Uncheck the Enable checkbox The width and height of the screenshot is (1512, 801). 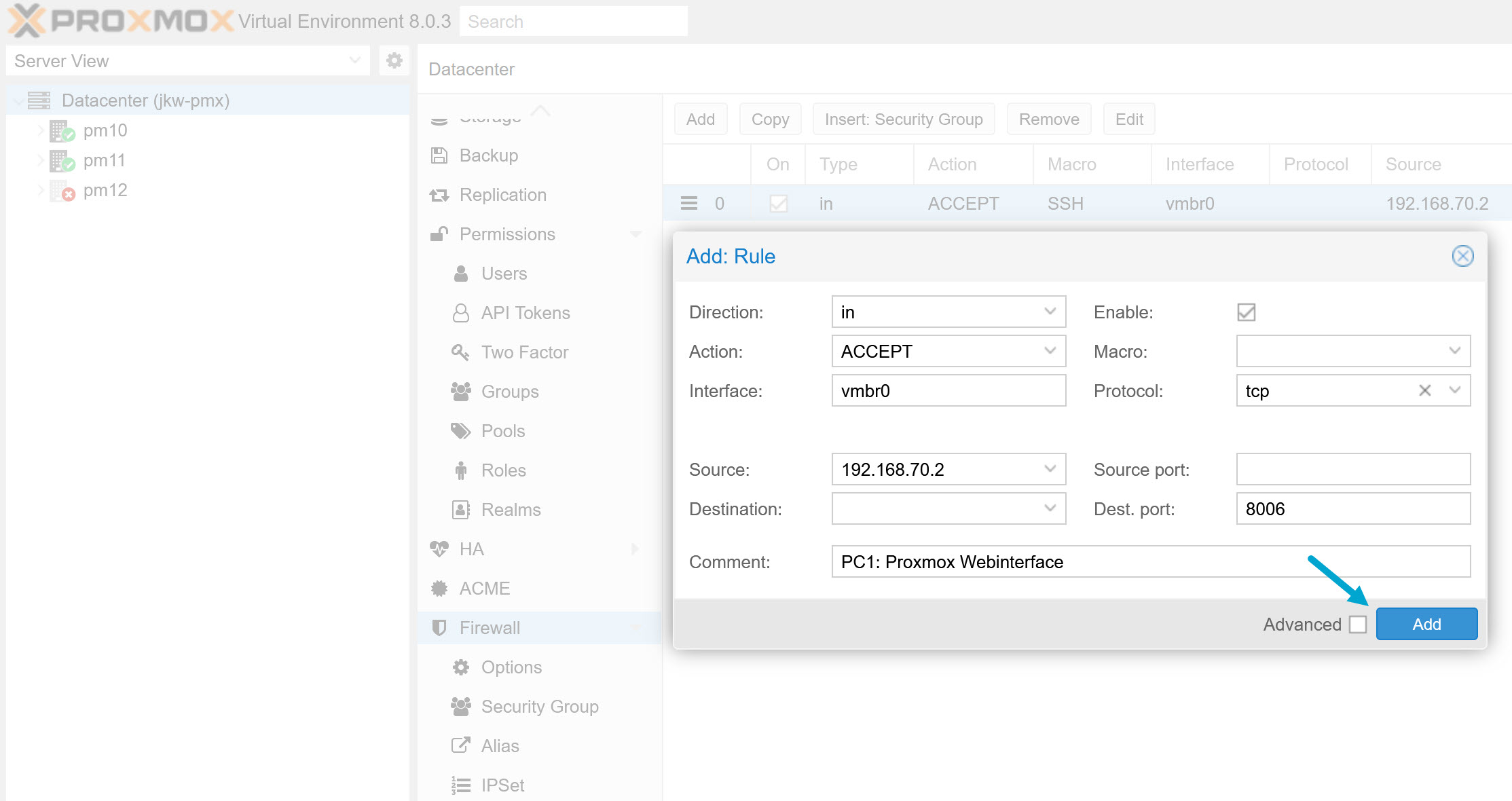click(1245, 312)
